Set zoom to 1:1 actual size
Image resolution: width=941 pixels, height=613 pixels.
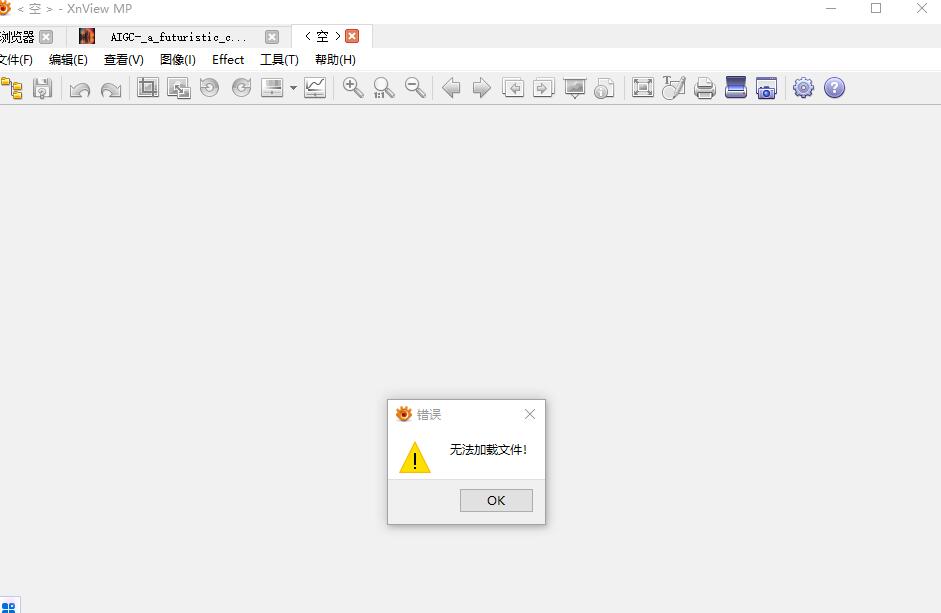(383, 88)
